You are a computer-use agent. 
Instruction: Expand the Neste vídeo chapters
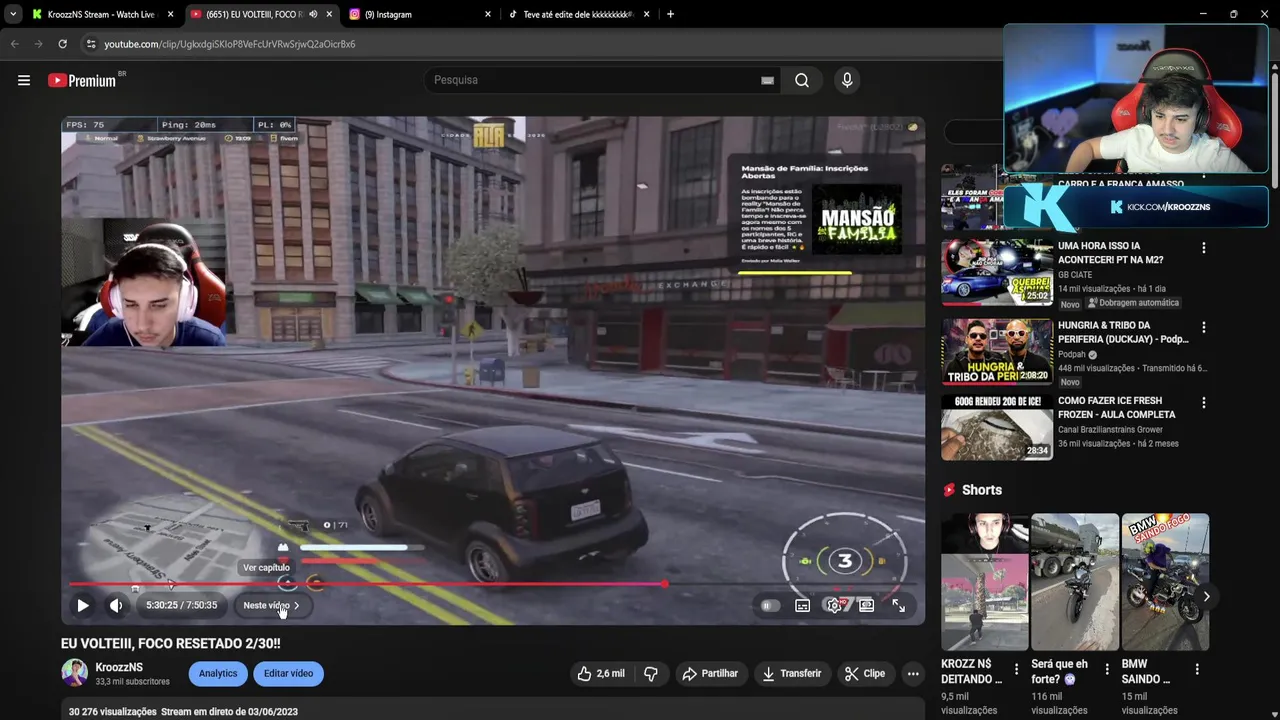point(271,605)
